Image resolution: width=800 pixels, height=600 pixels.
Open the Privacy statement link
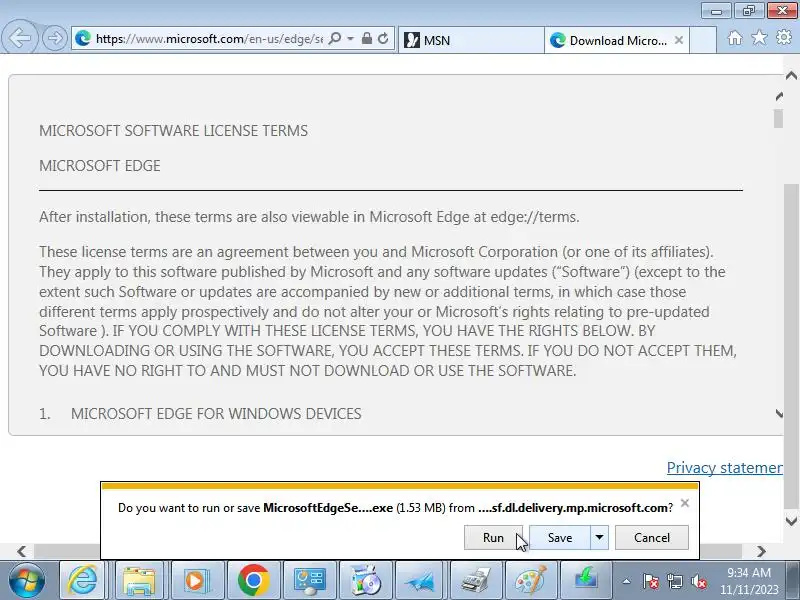coord(724,467)
